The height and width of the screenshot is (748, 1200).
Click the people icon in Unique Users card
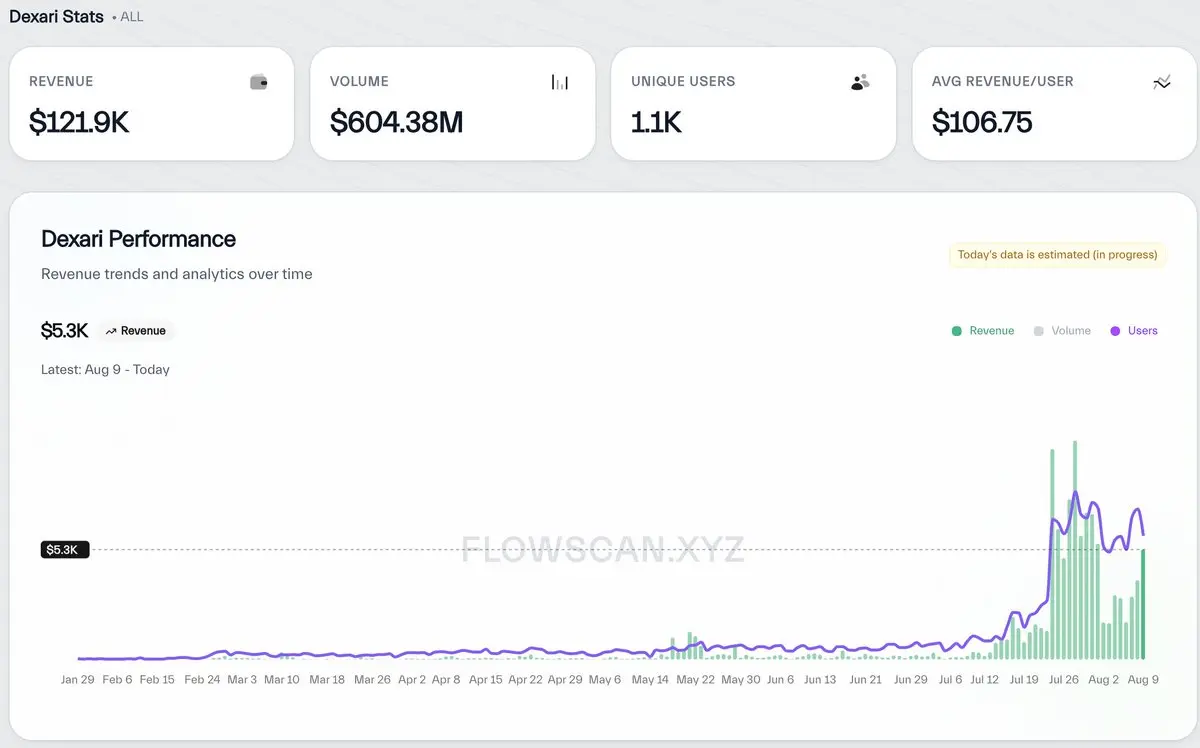(x=860, y=82)
